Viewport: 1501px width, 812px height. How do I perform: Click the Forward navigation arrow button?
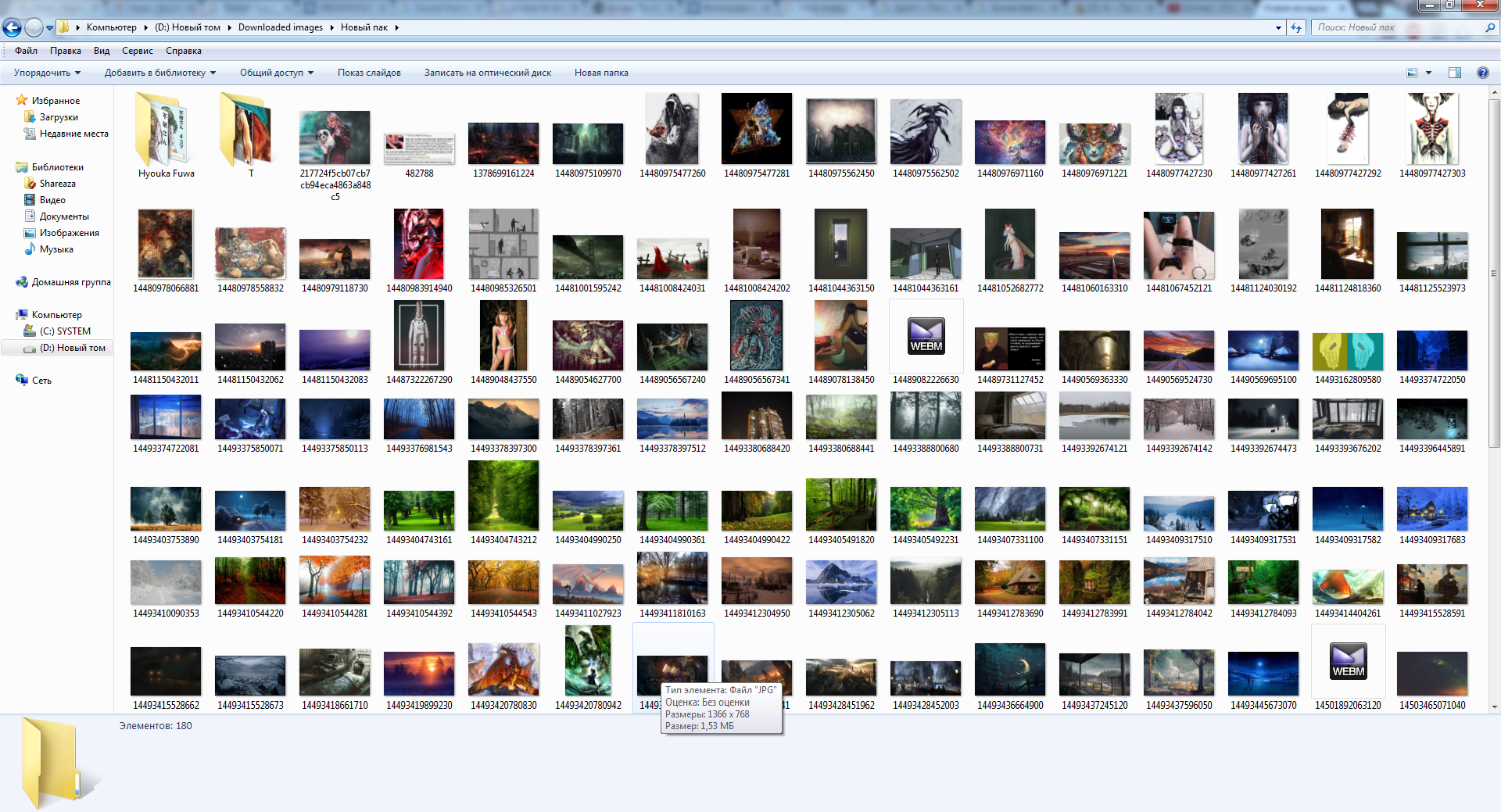pos(34,28)
